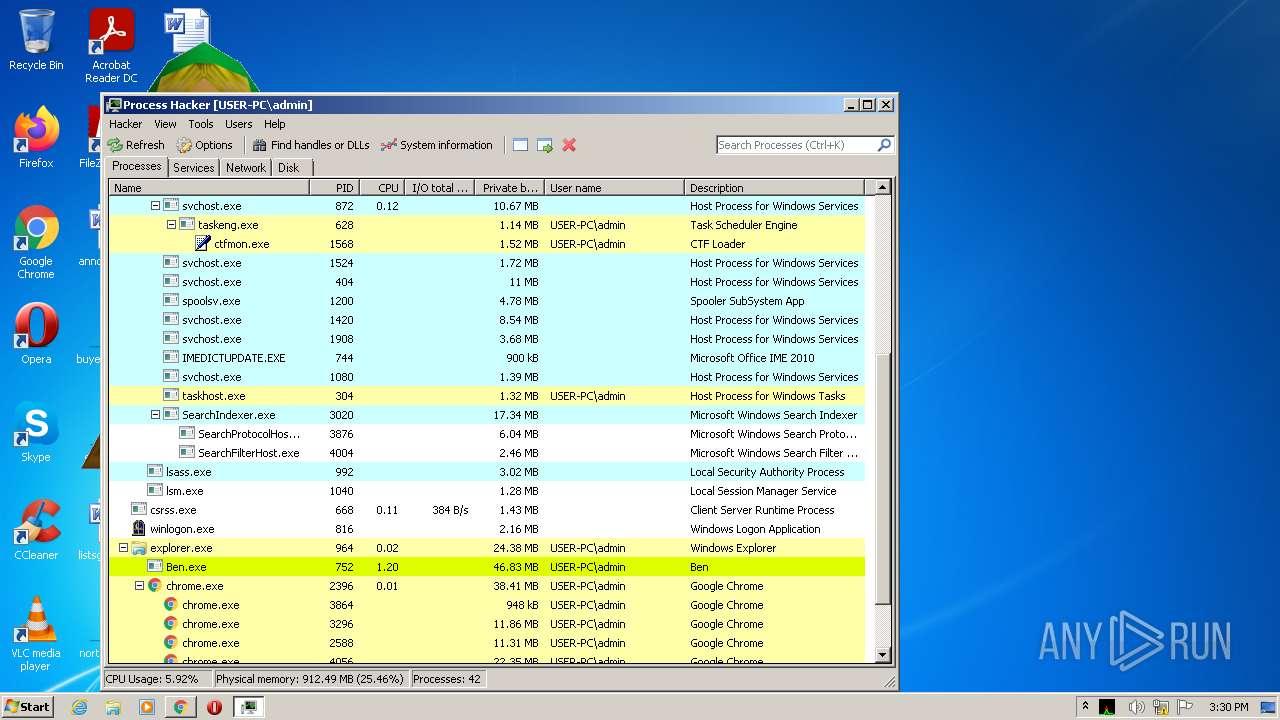Click the ctfmon.exe pen icon
Screen dimensions: 1280x720
(203, 244)
